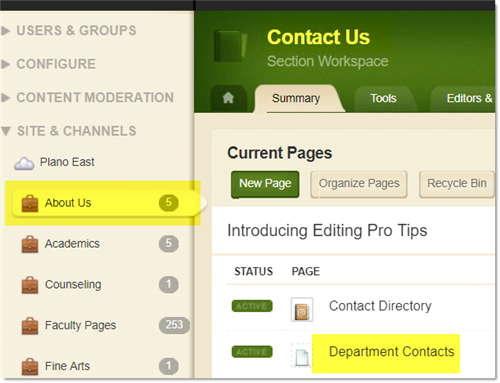Click the Fine Arts count badge 1
This screenshot has height=383, width=500.
pyautogui.click(x=169, y=366)
